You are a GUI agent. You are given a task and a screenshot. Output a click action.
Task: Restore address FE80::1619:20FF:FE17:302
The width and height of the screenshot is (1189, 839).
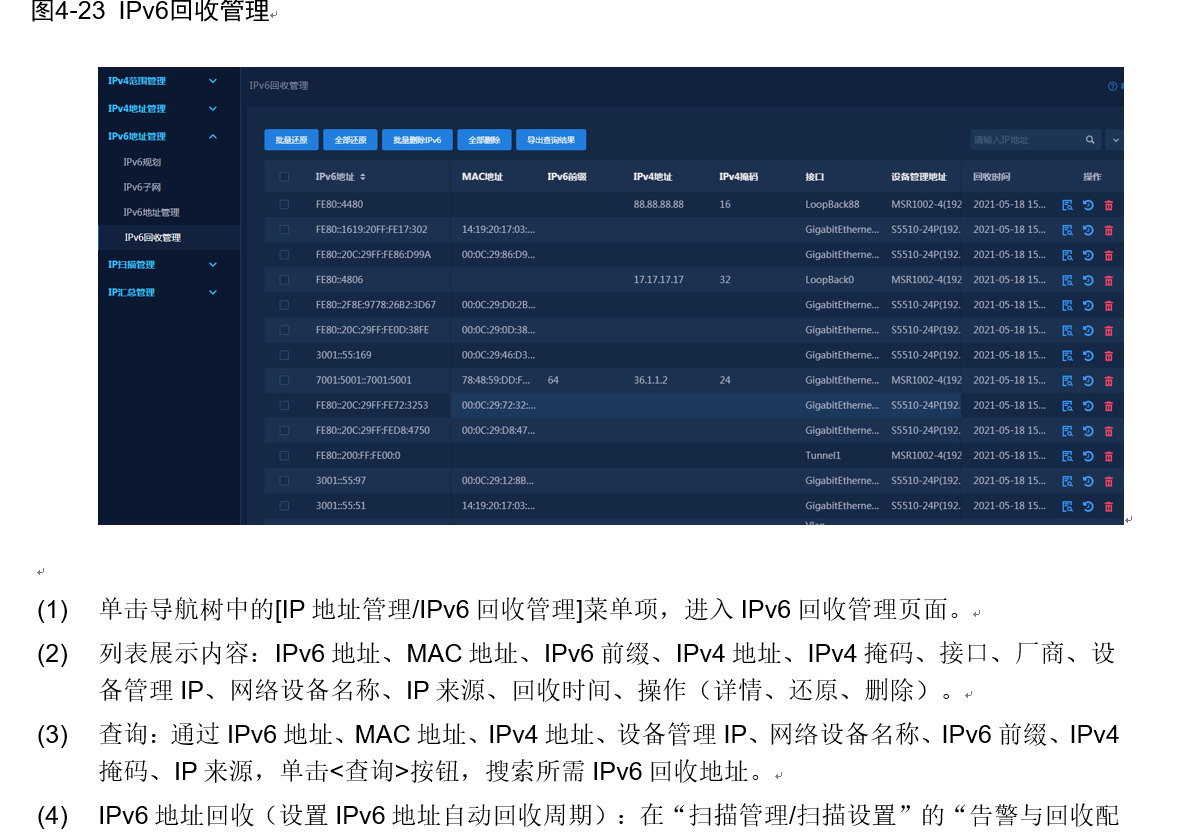[1088, 230]
